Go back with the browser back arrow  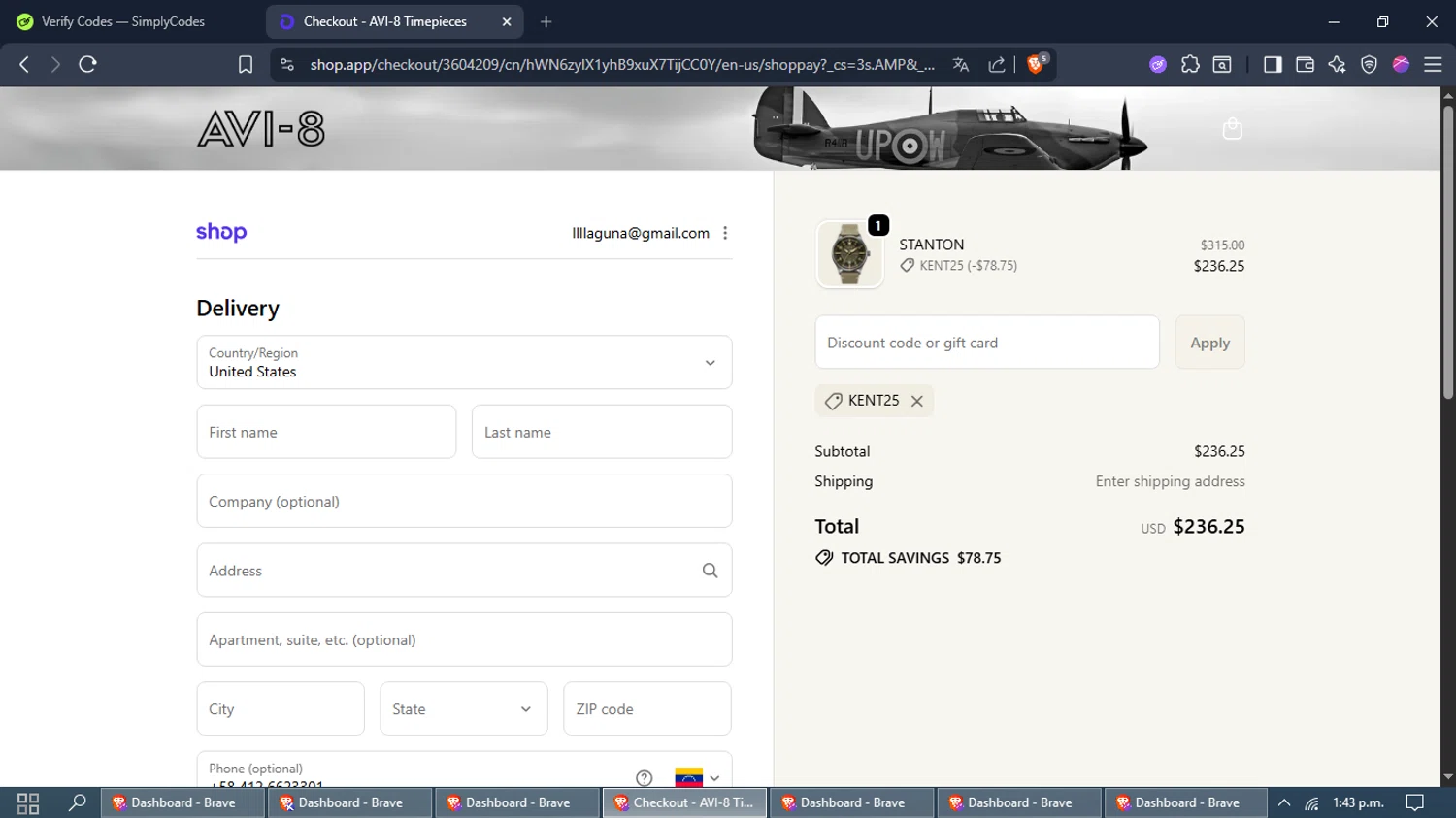click(24, 64)
